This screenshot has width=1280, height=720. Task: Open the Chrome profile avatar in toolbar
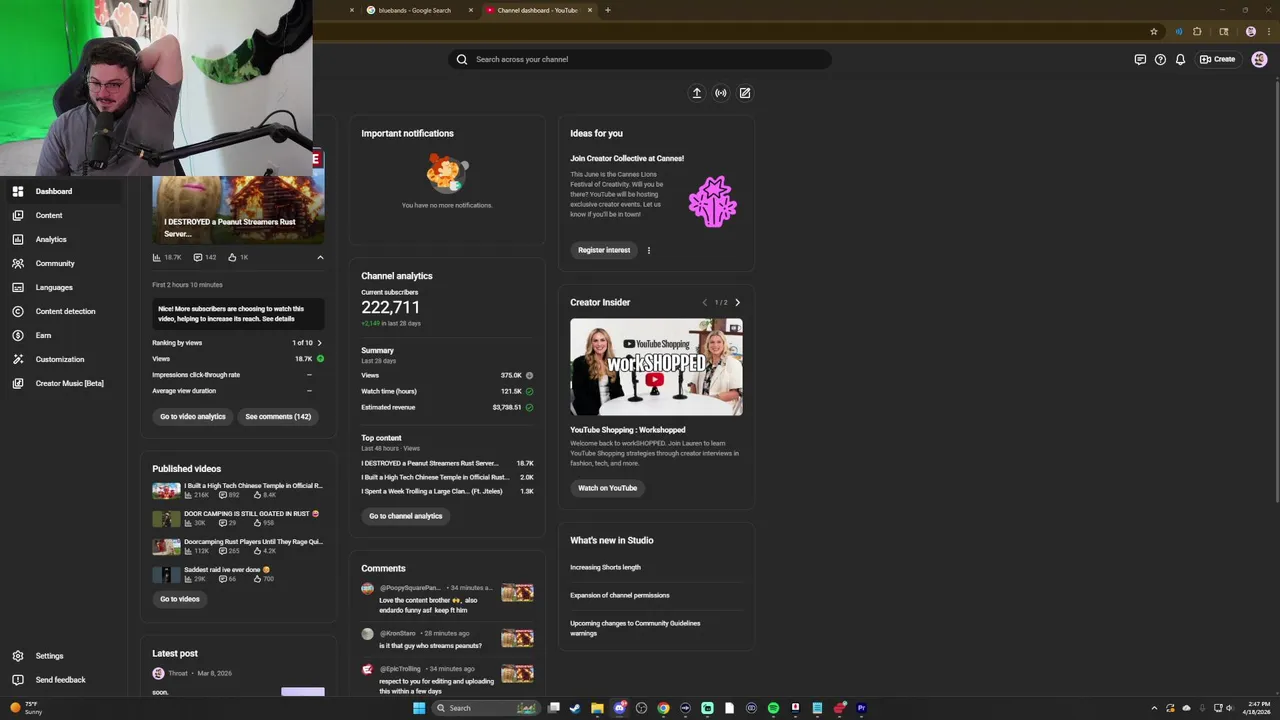(x=1250, y=31)
